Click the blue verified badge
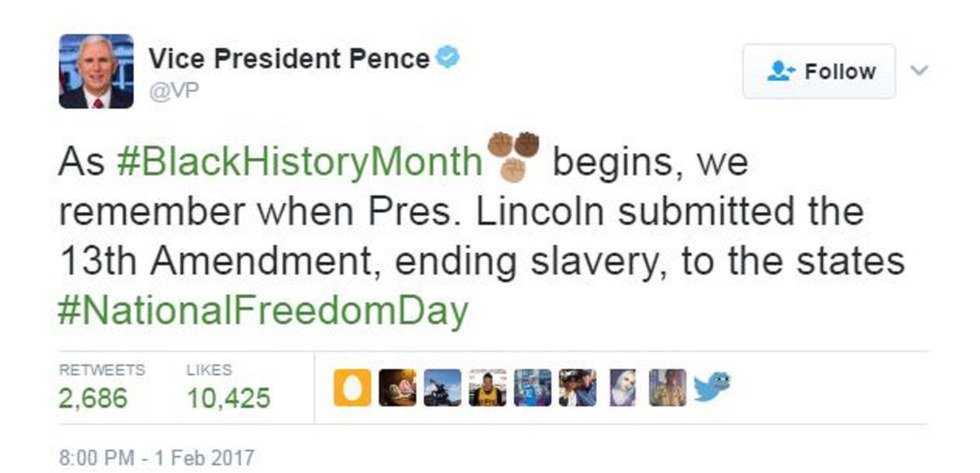Screen dimensions: 980x473 tap(450, 58)
